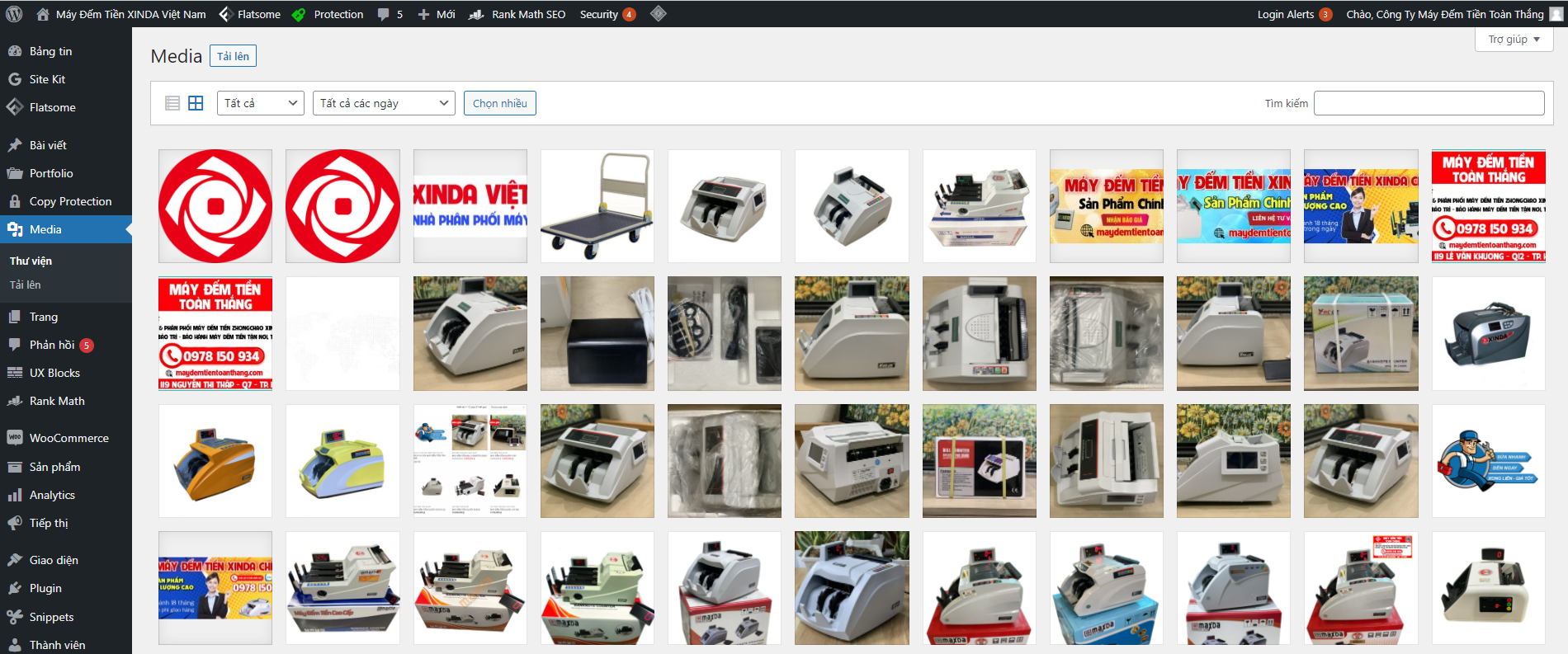Open Flatsome sidebar menu
This screenshot has height=654, width=1568.
(x=66, y=107)
